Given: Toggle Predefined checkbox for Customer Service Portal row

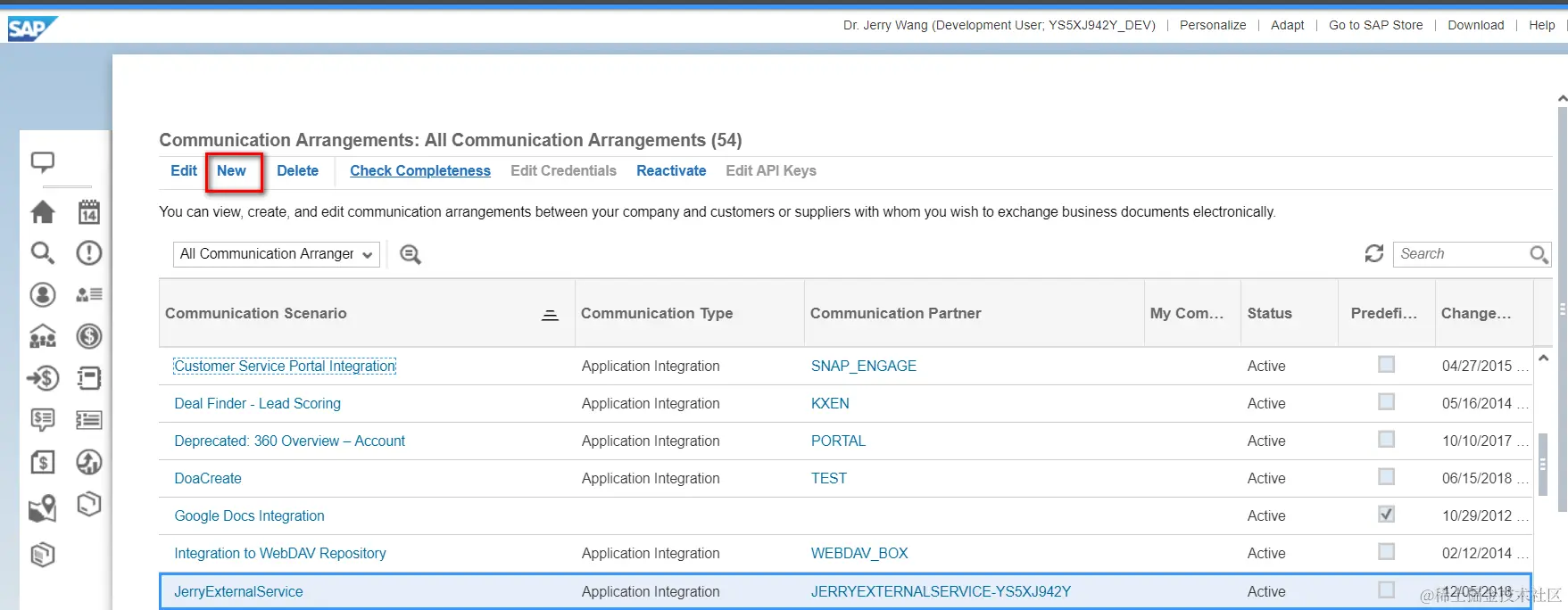Looking at the screenshot, I should (x=1386, y=365).
